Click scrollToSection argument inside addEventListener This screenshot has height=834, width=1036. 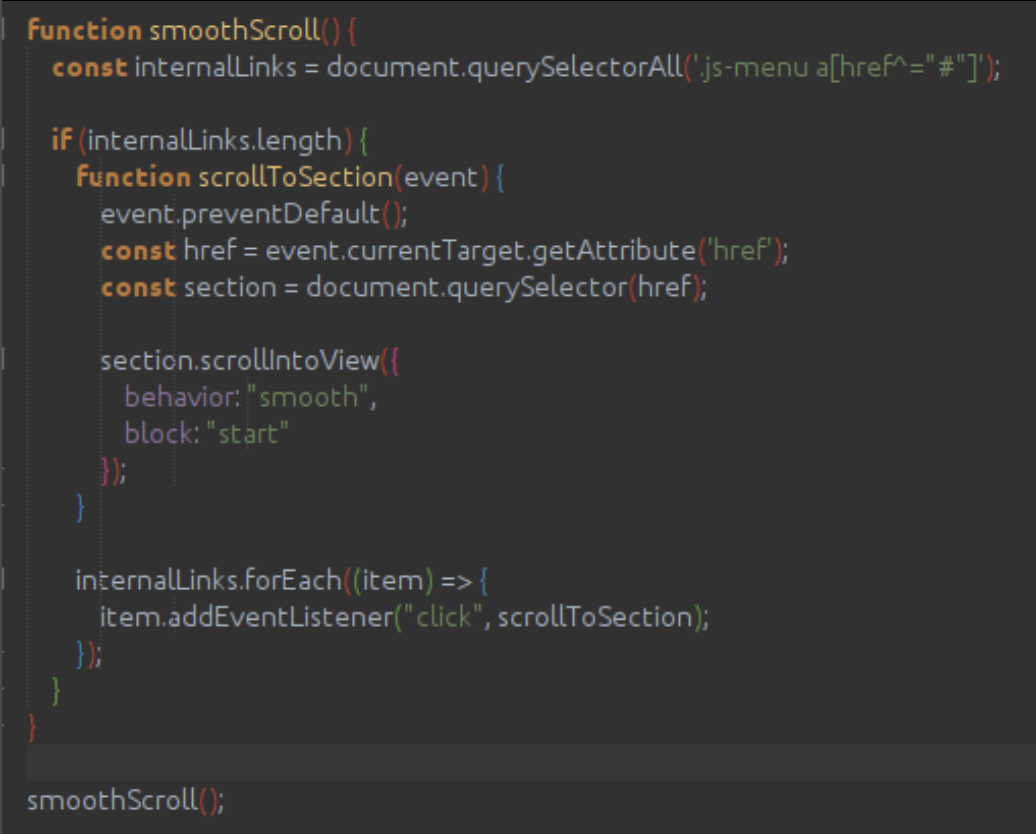pyautogui.click(x=593, y=617)
